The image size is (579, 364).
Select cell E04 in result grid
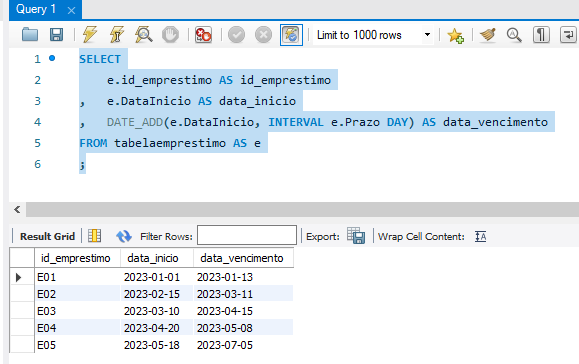click(78, 328)
